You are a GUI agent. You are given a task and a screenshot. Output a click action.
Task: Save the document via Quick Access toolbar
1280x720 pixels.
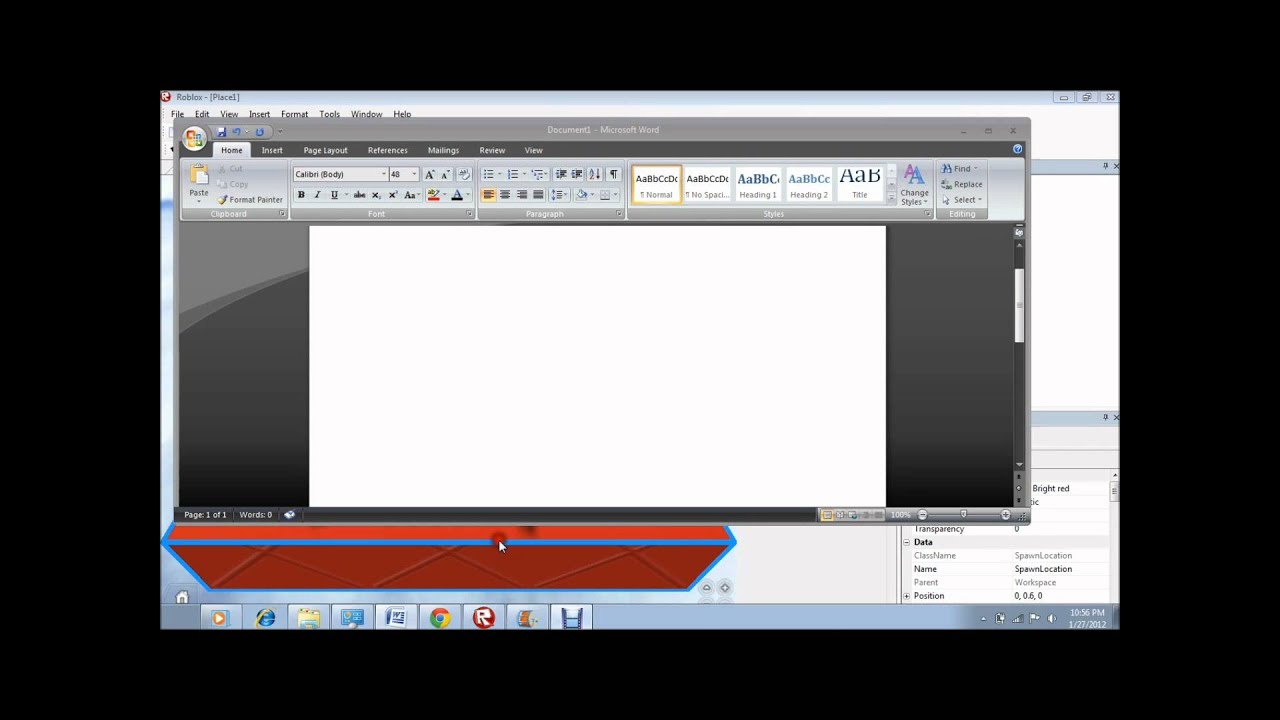pos(221,132)
